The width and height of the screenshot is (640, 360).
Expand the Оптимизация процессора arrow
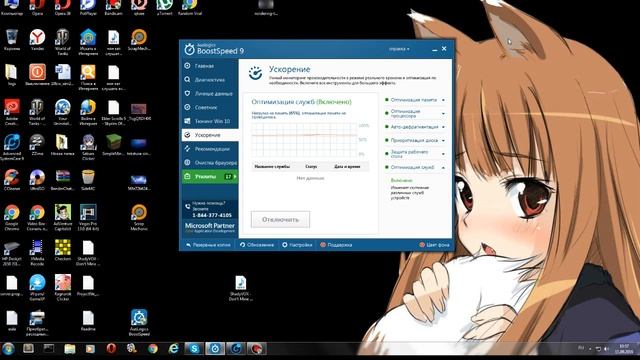tap(443, 113)
